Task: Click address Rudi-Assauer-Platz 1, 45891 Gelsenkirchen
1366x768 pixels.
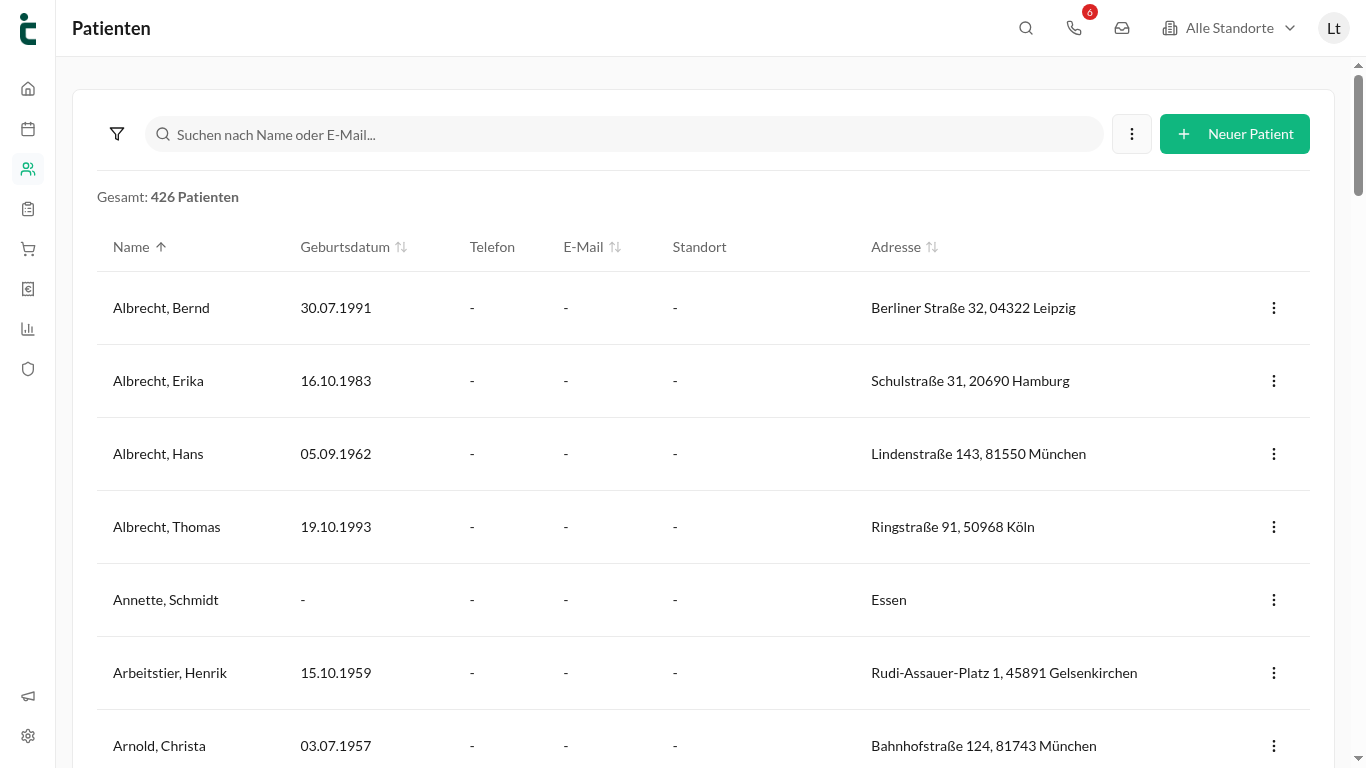Action: coord(1004,673)
